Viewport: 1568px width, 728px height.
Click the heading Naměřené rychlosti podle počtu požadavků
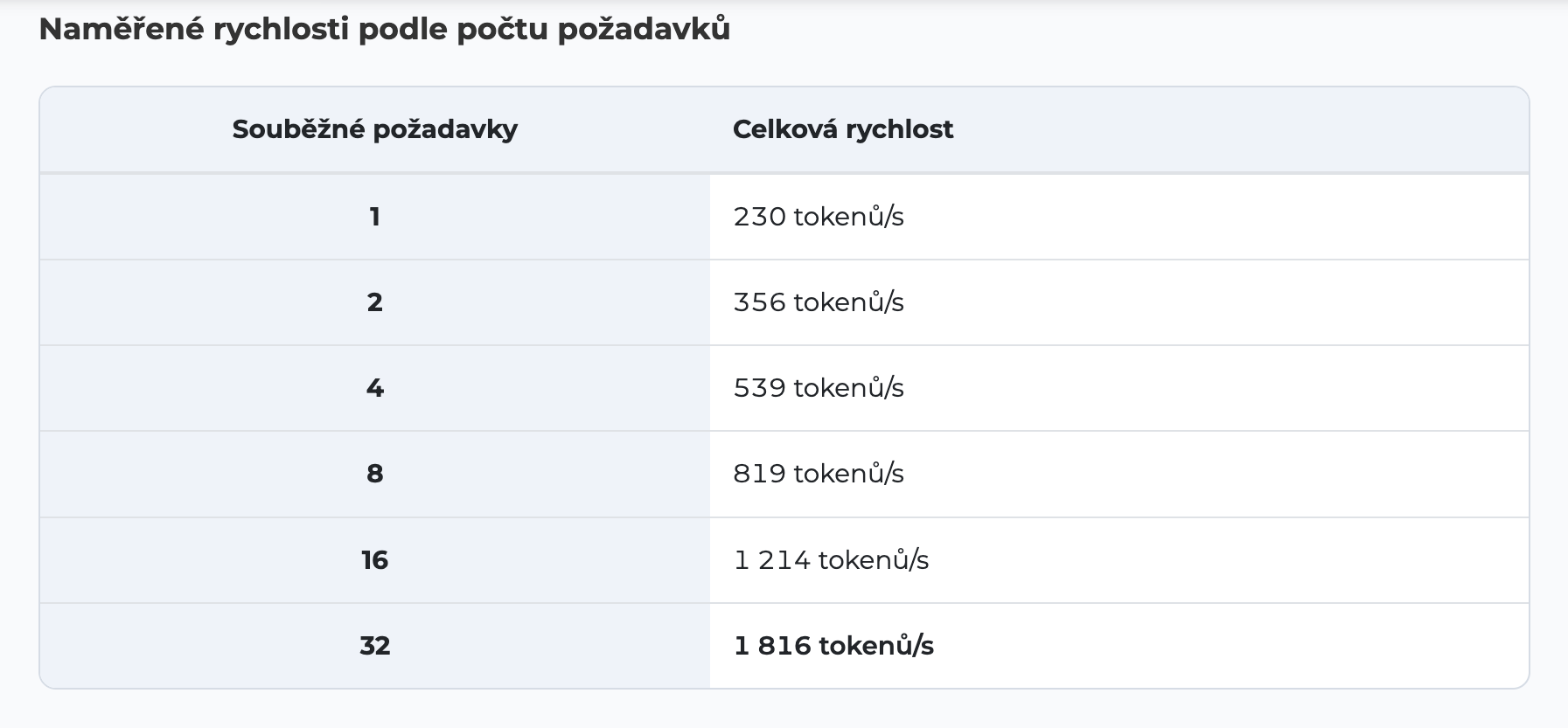tap(385, 30)
